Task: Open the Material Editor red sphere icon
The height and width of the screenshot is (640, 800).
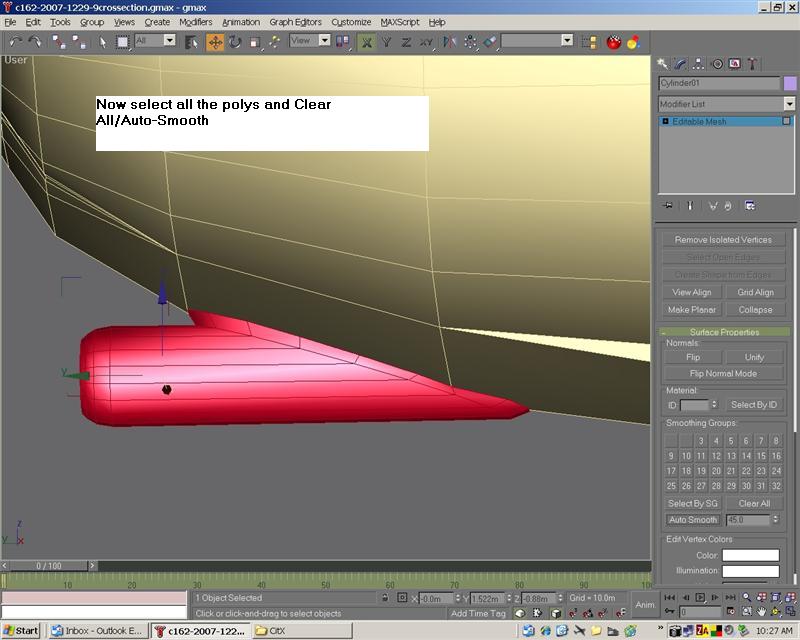Action: 614,42
